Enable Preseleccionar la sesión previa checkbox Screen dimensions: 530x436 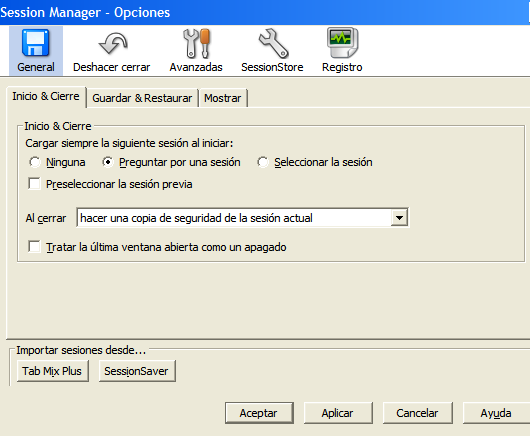point(34,184)
